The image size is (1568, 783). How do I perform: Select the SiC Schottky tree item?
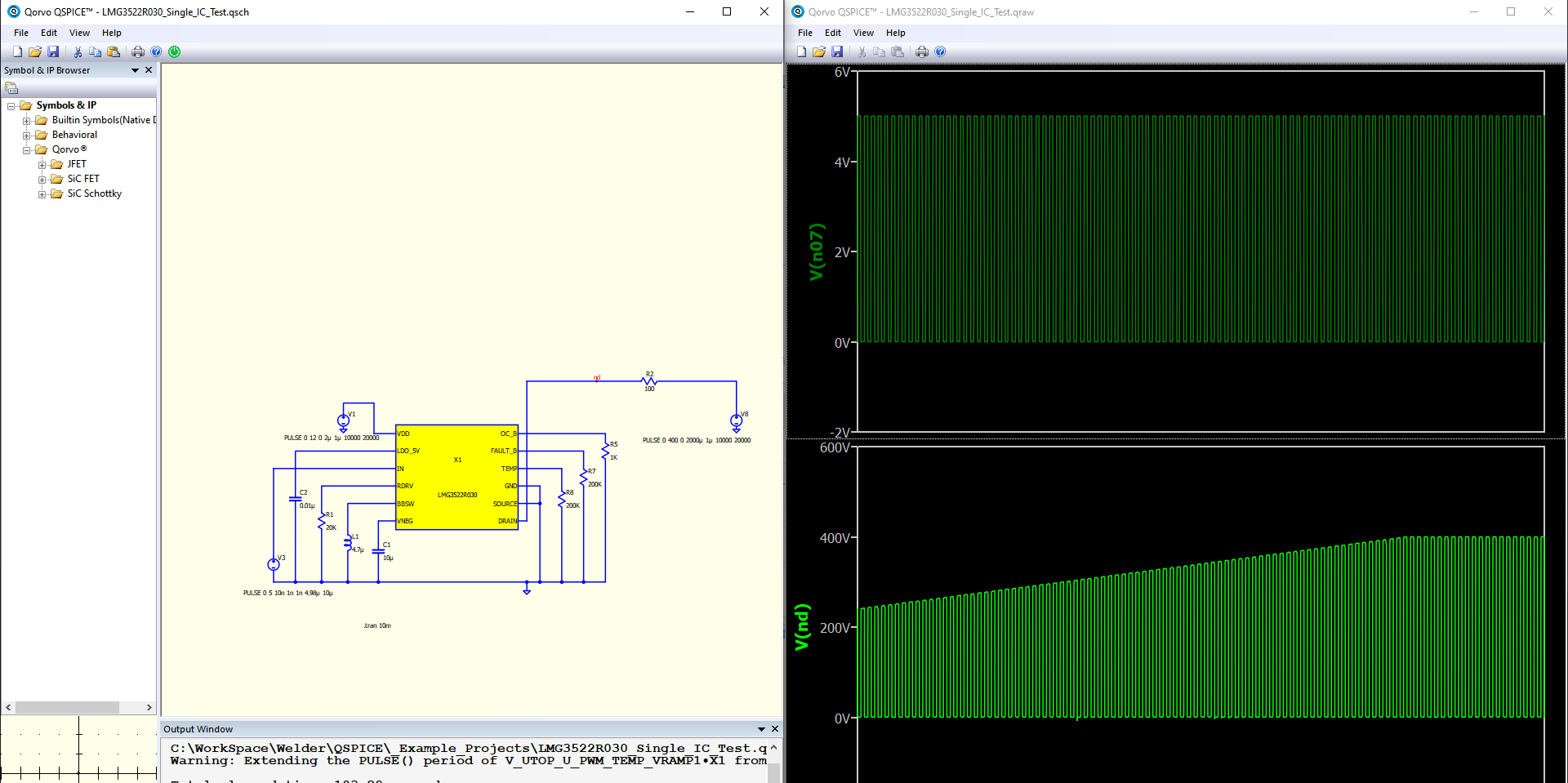click(x=95, y=194)
